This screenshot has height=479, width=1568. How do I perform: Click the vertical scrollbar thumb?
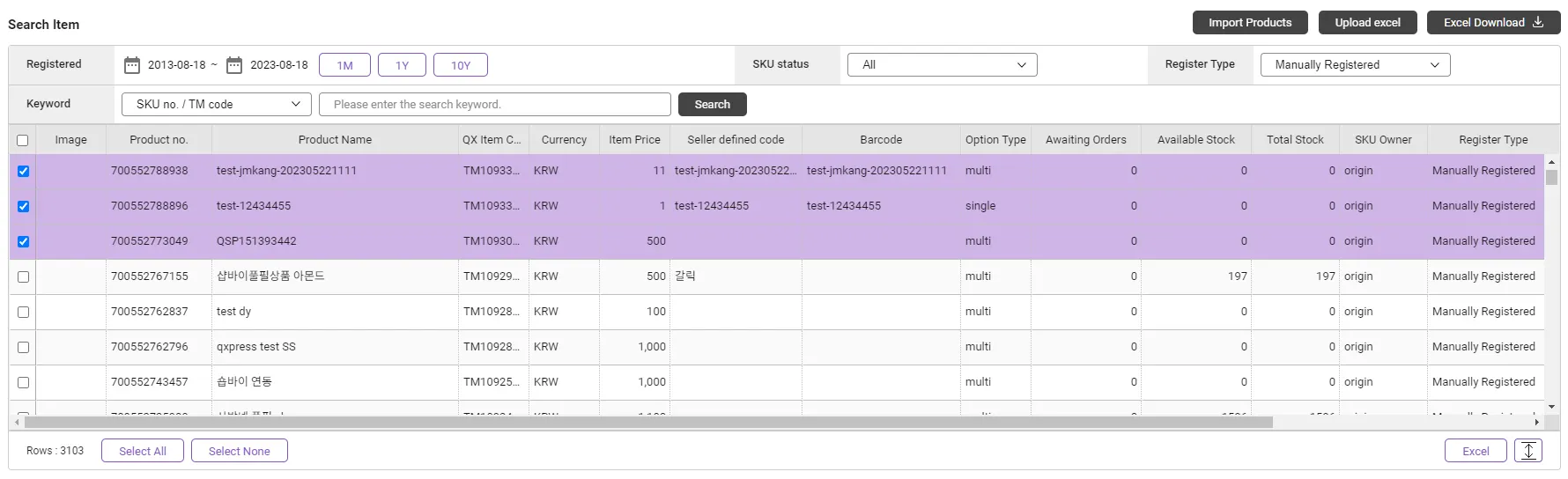[x=1551, y=177]
